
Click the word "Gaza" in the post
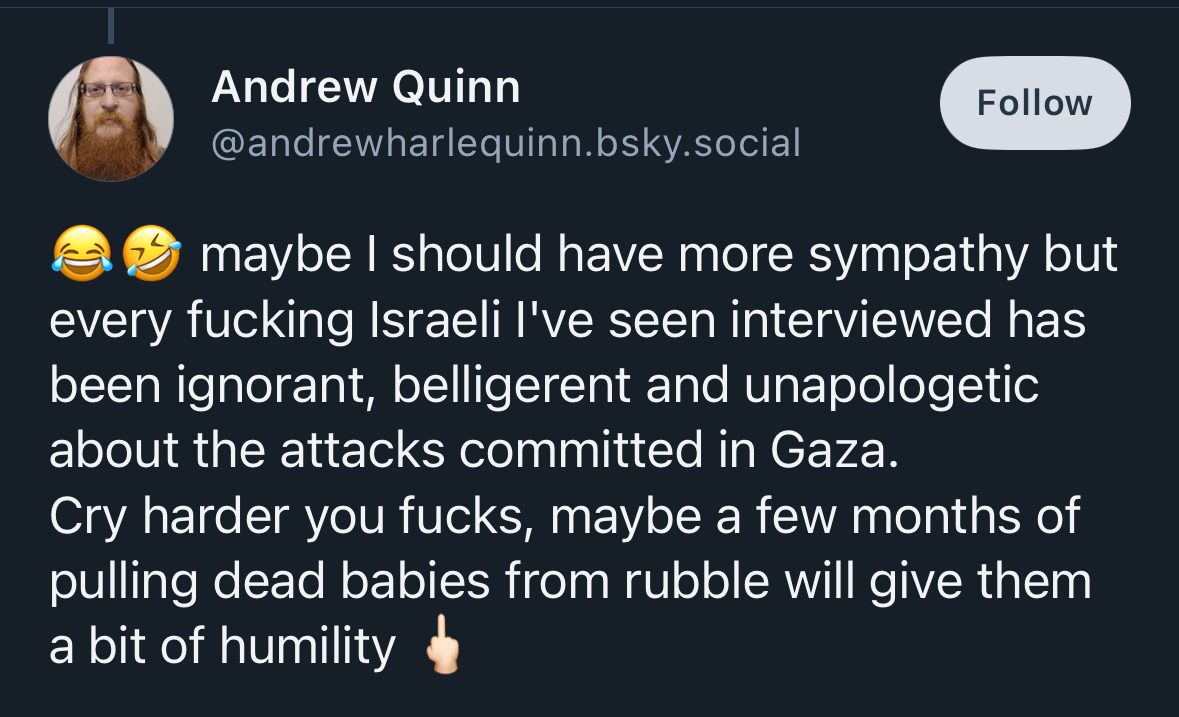point(828,452)
